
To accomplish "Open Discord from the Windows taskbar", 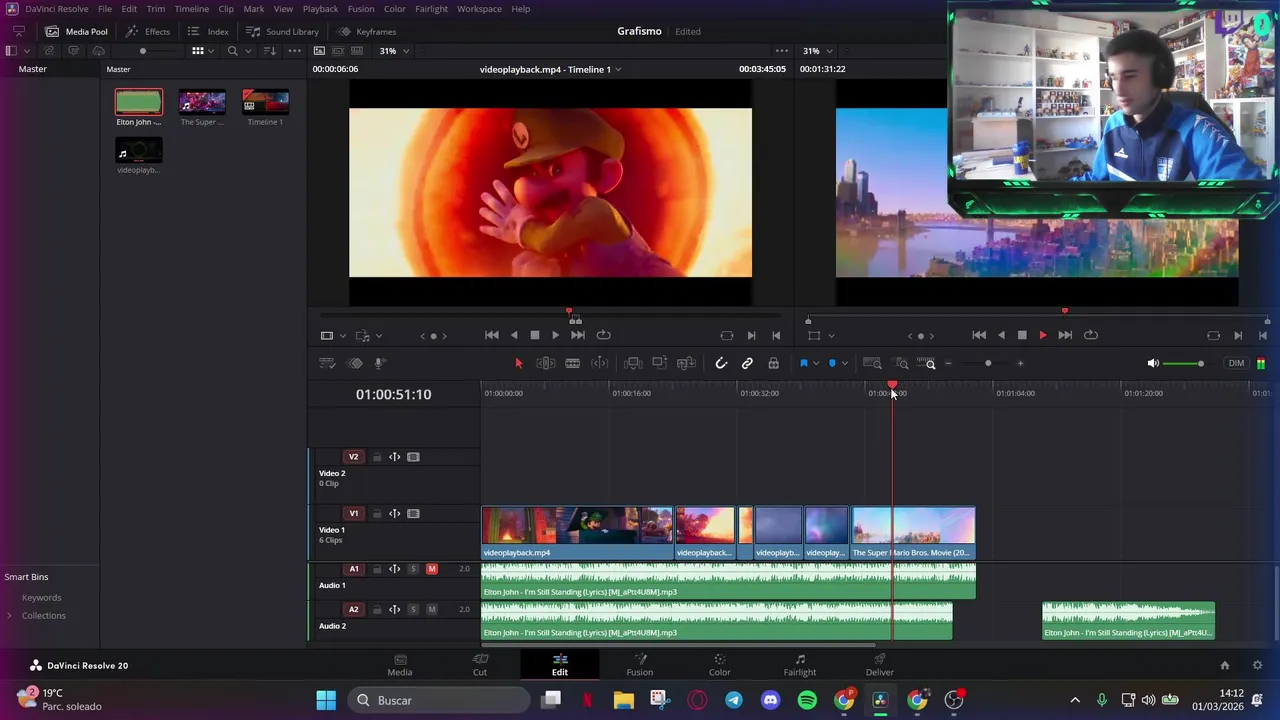I will pyautogui.click(x=770, y=700).
